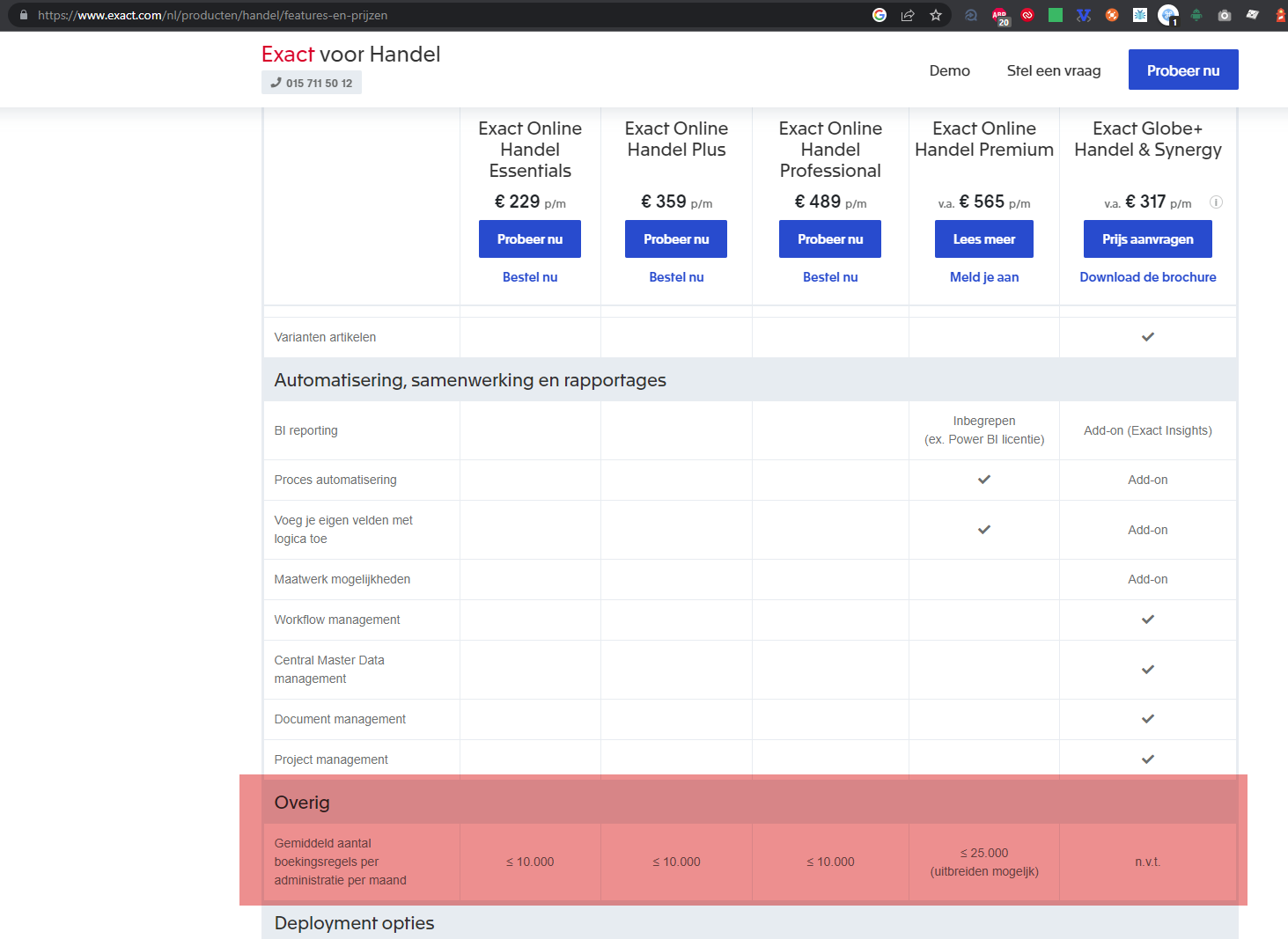The width and height of the screenshot is (1288, 939).
Task: Select 'Stel een vraag' in navigation
Action: click(1053, 70)
